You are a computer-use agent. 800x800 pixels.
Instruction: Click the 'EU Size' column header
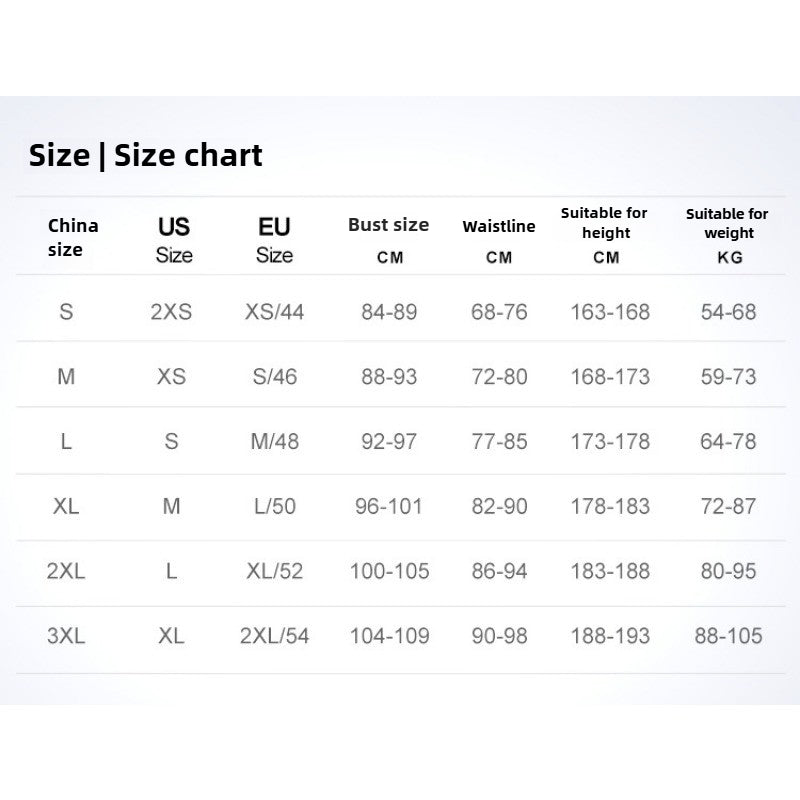point(274,240)
